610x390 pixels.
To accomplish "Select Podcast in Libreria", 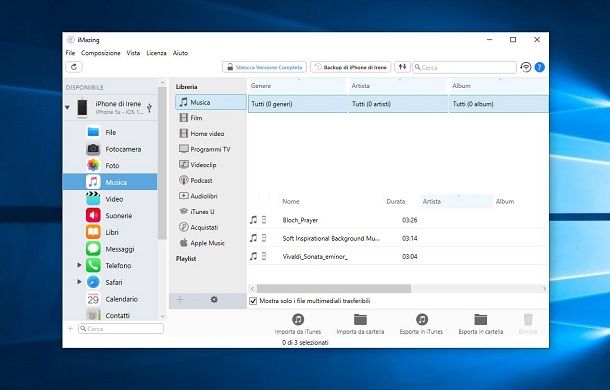I will 211,180.
